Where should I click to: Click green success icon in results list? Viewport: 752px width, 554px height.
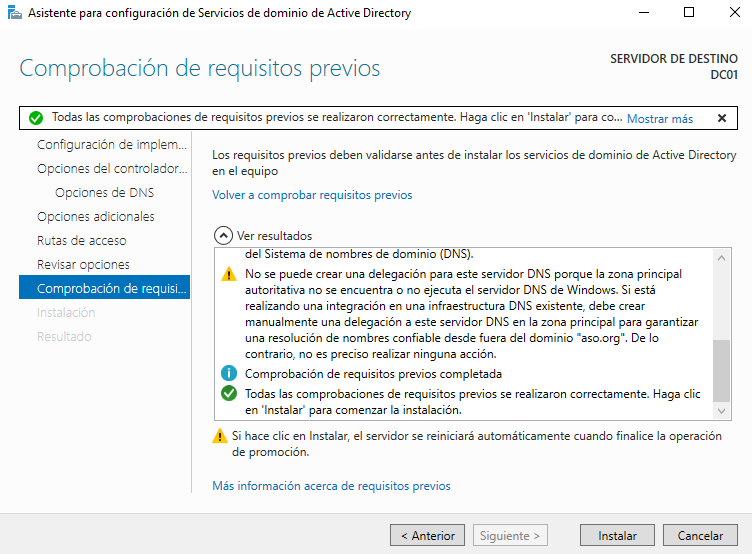(229, 394)
